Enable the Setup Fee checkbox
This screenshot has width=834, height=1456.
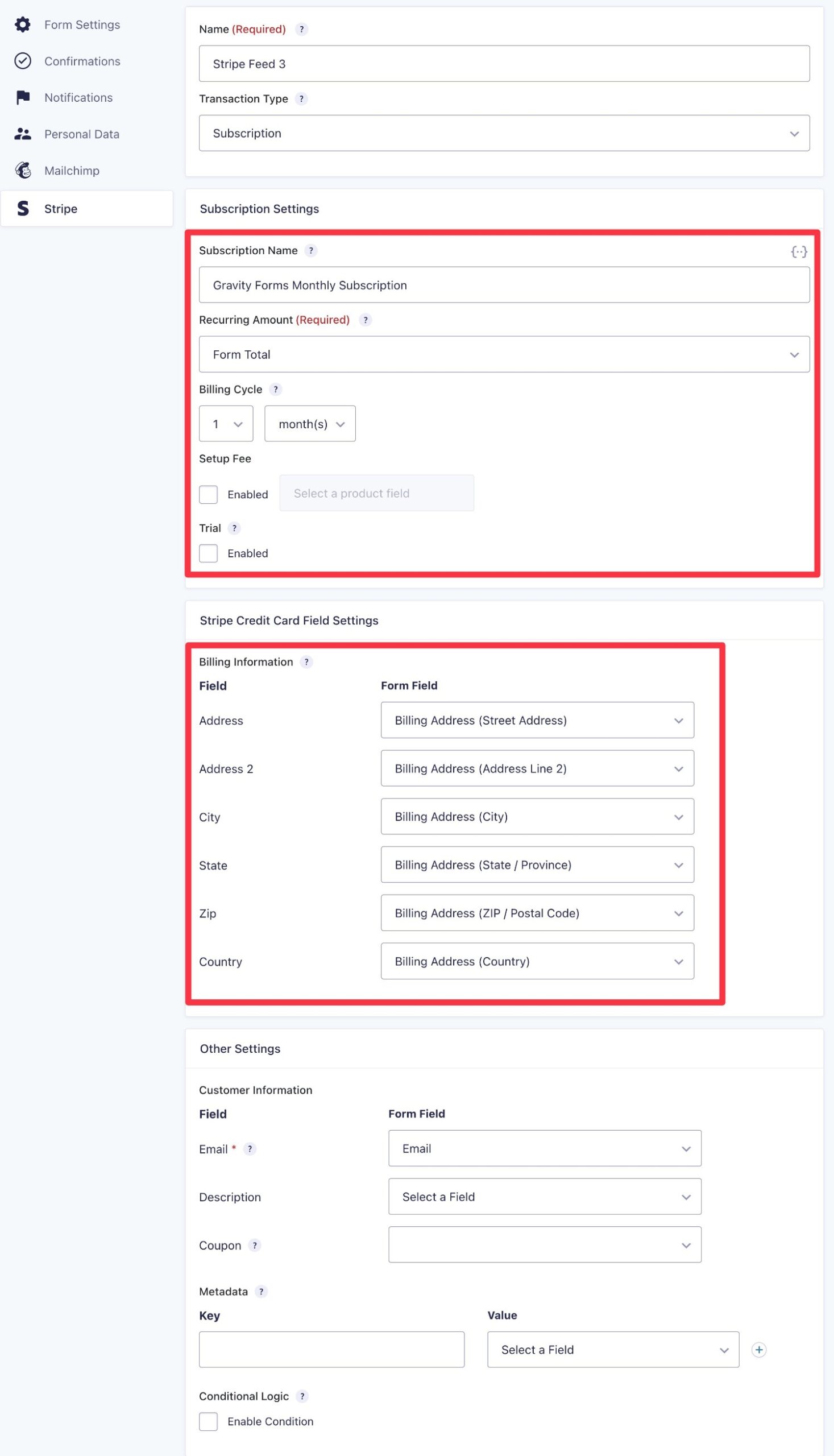(209, 494)
